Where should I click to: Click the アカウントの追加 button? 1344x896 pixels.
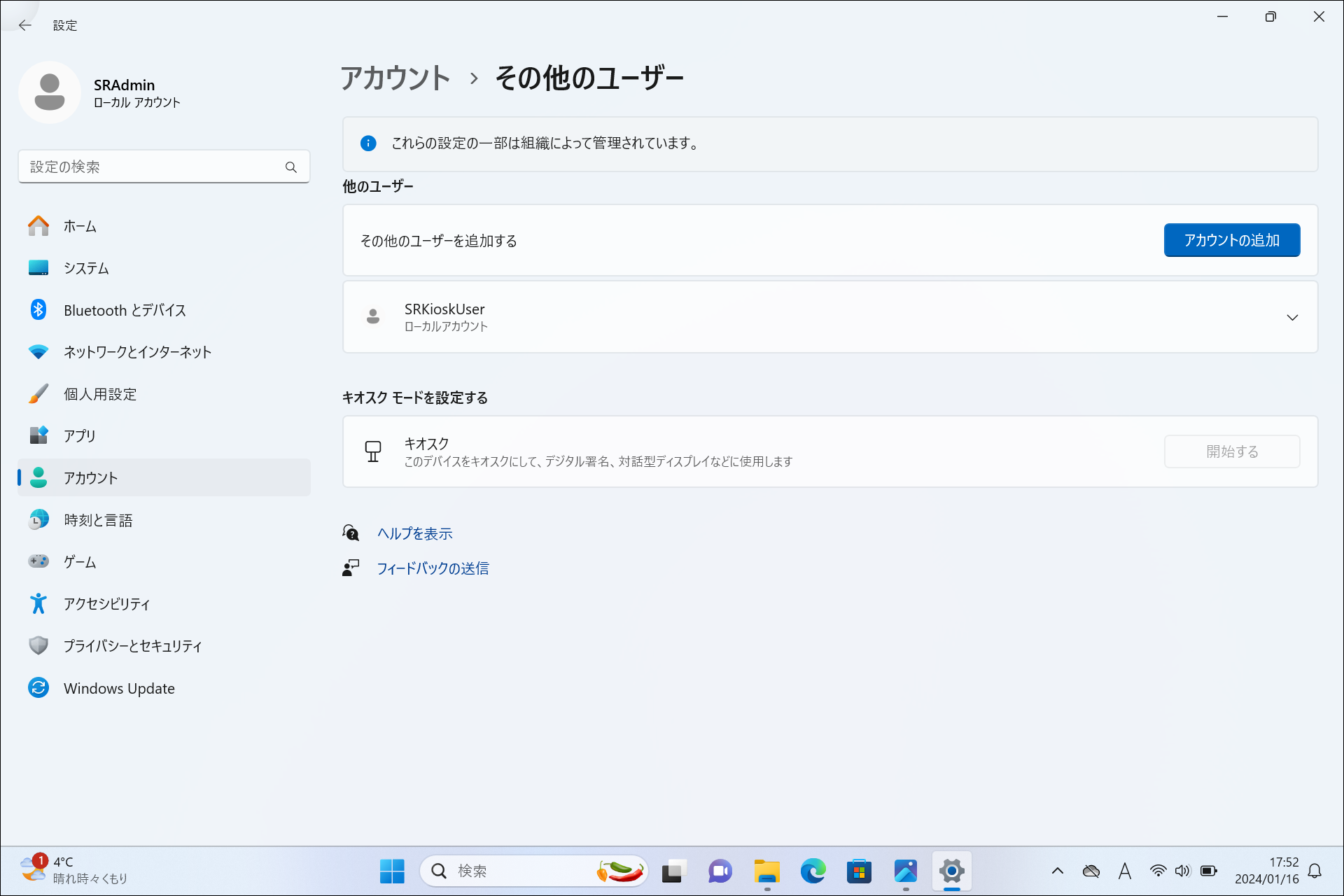pyautogui.click(x=1231, y=240)
